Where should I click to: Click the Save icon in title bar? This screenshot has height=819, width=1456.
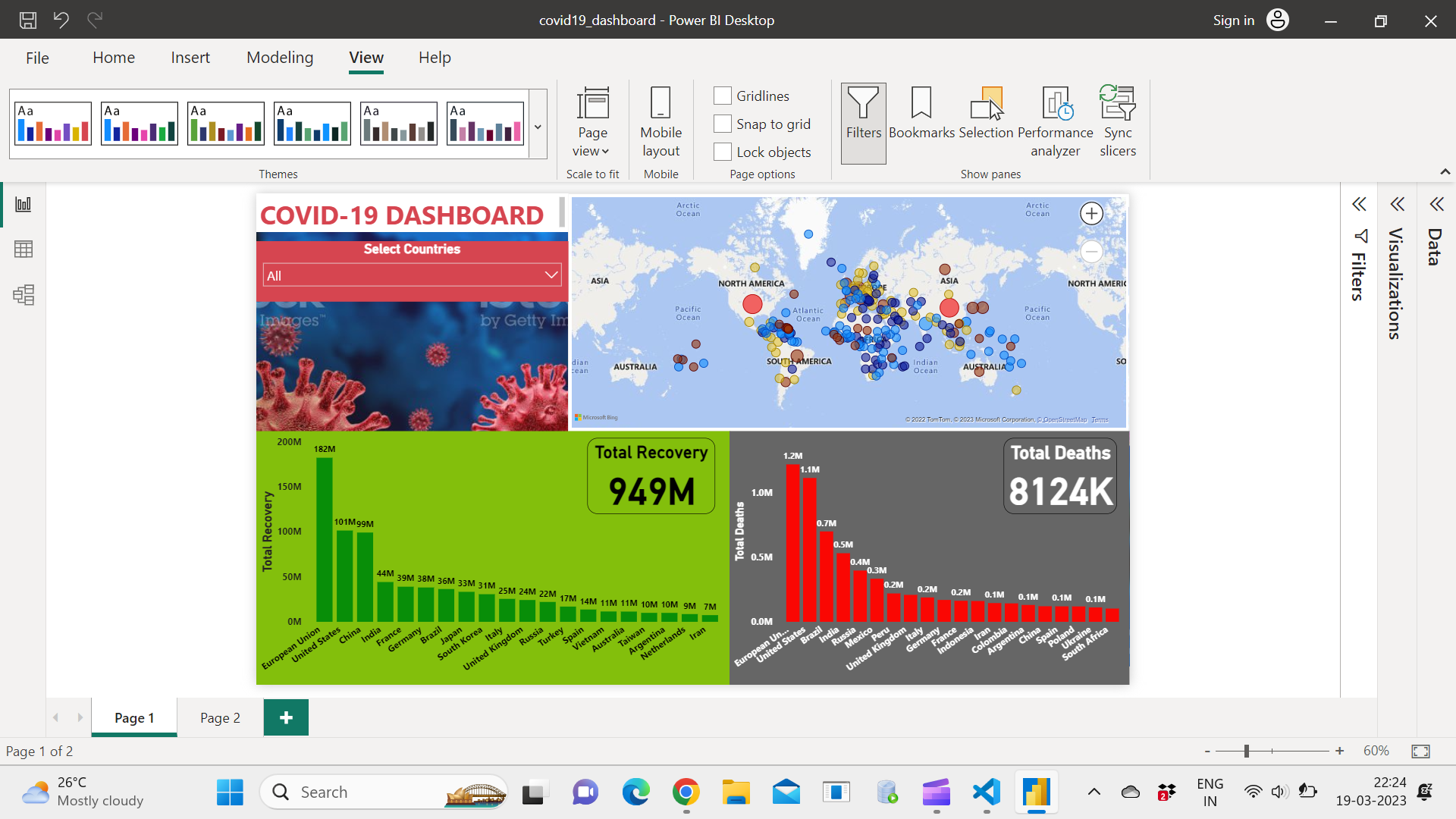click(x=28, y=20)
